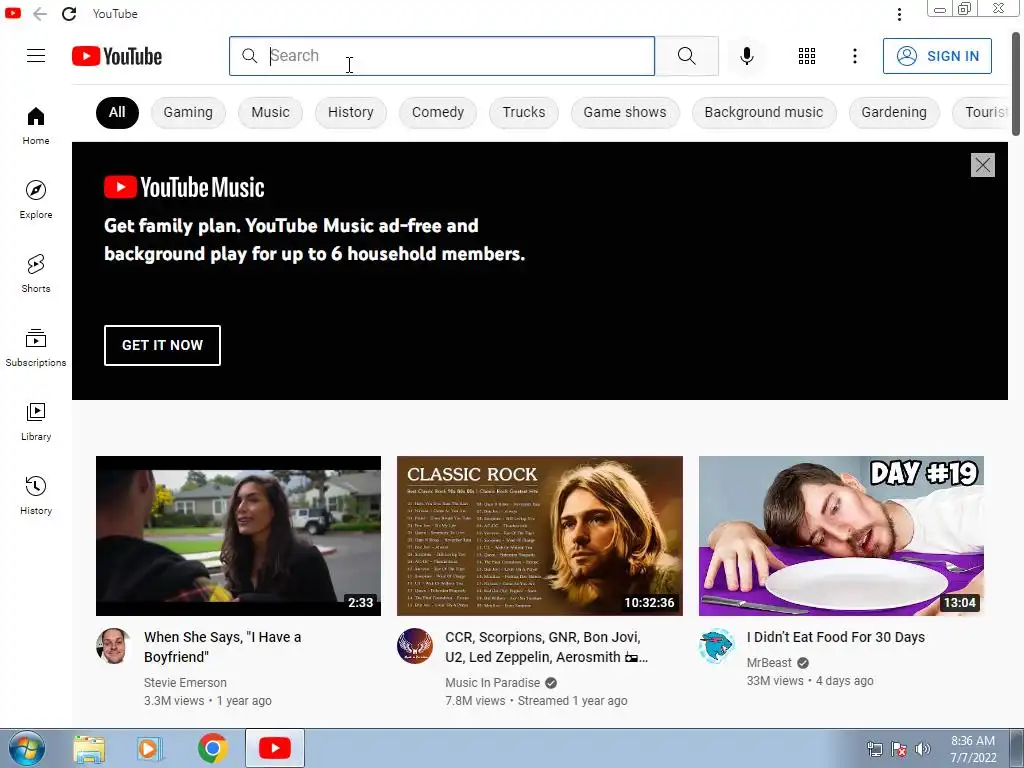Click the search magnifier button
Image resolution: width=1024 pixels, height=768 pixels.
(x=686, y=56)
